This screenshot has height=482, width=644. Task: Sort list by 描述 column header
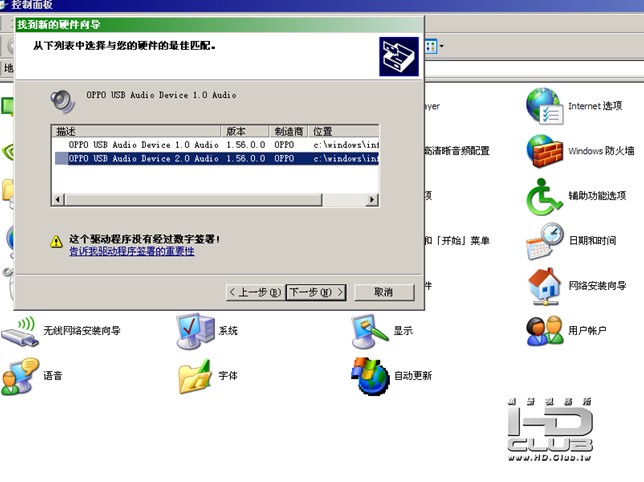tap(136, 131)
